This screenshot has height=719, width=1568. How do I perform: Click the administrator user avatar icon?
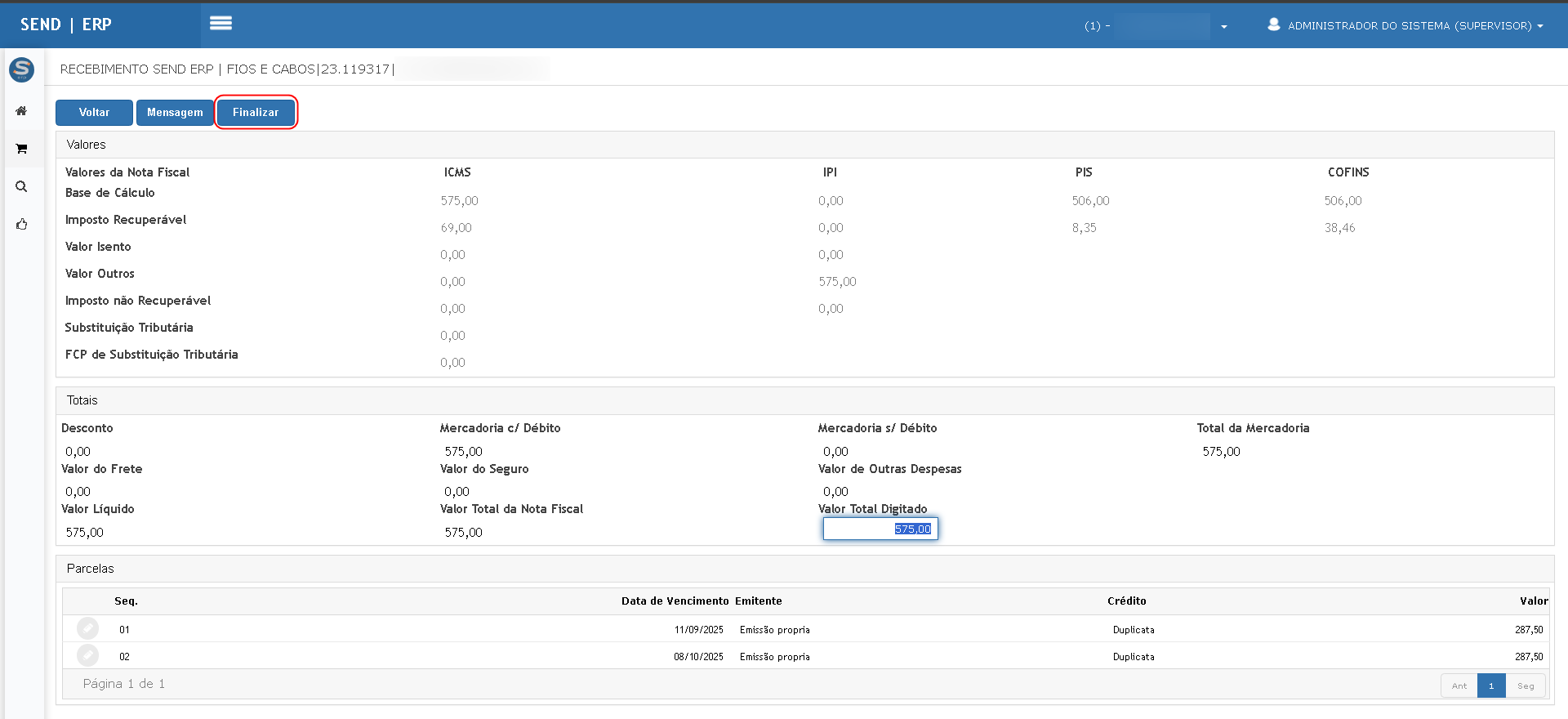pyautogui.click(x=1273, y=25)
